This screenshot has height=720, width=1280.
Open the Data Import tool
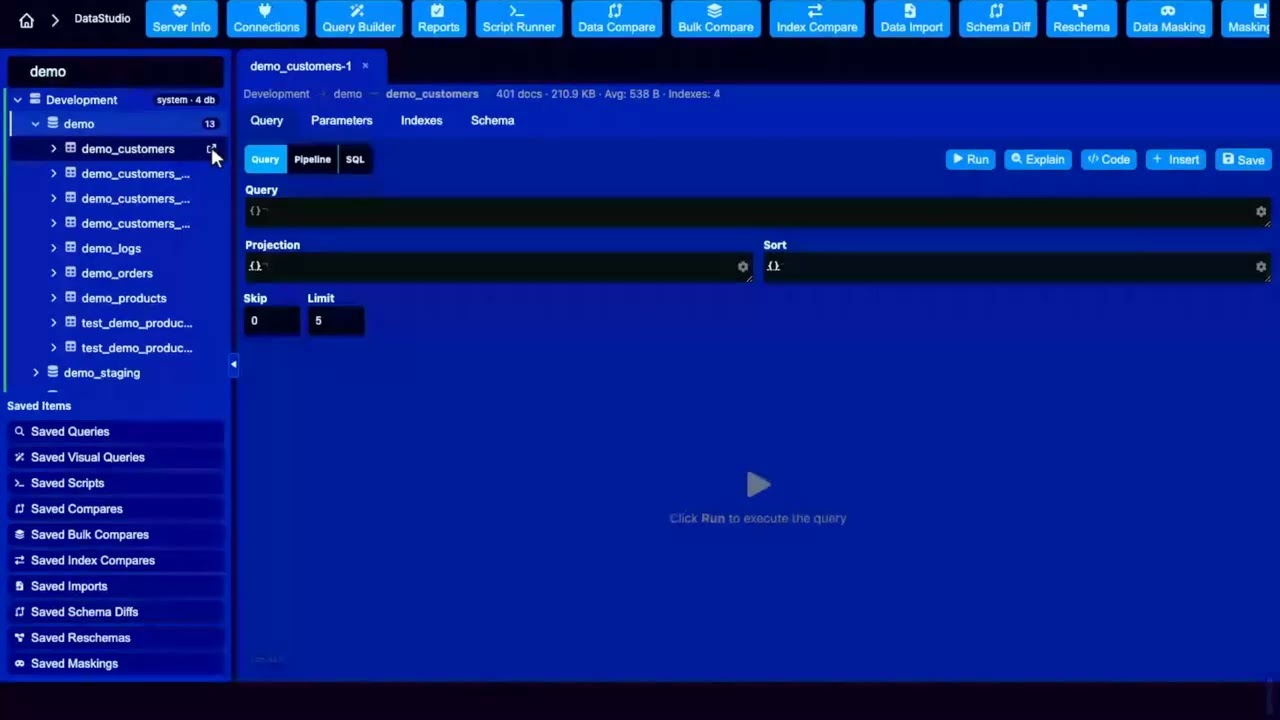tap(910, 19)
